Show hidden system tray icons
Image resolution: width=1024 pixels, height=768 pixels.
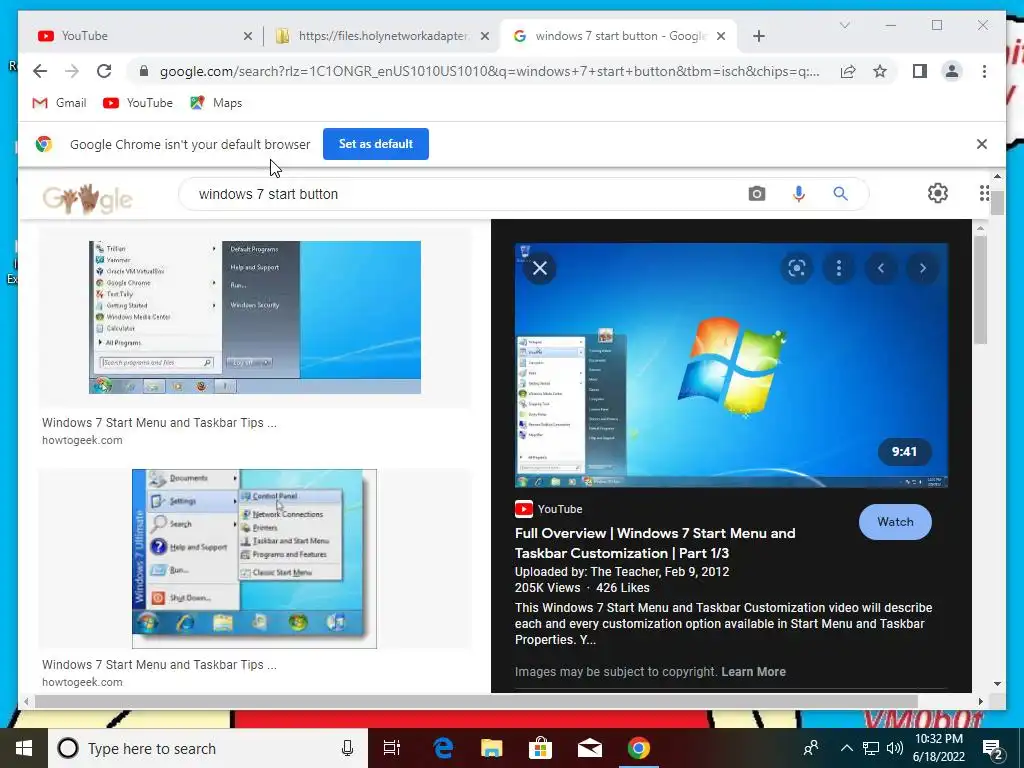tap(846, 748)
